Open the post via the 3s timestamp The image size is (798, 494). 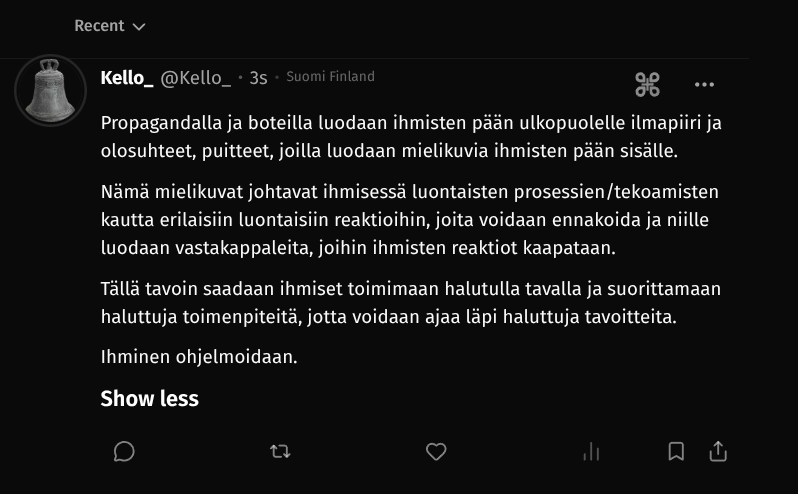[x=258, y=78]
